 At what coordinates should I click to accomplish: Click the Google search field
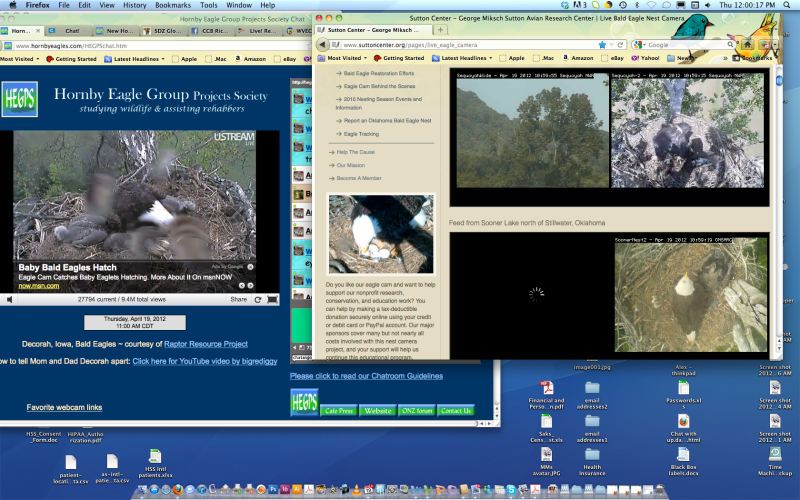[x=686, y=45]
